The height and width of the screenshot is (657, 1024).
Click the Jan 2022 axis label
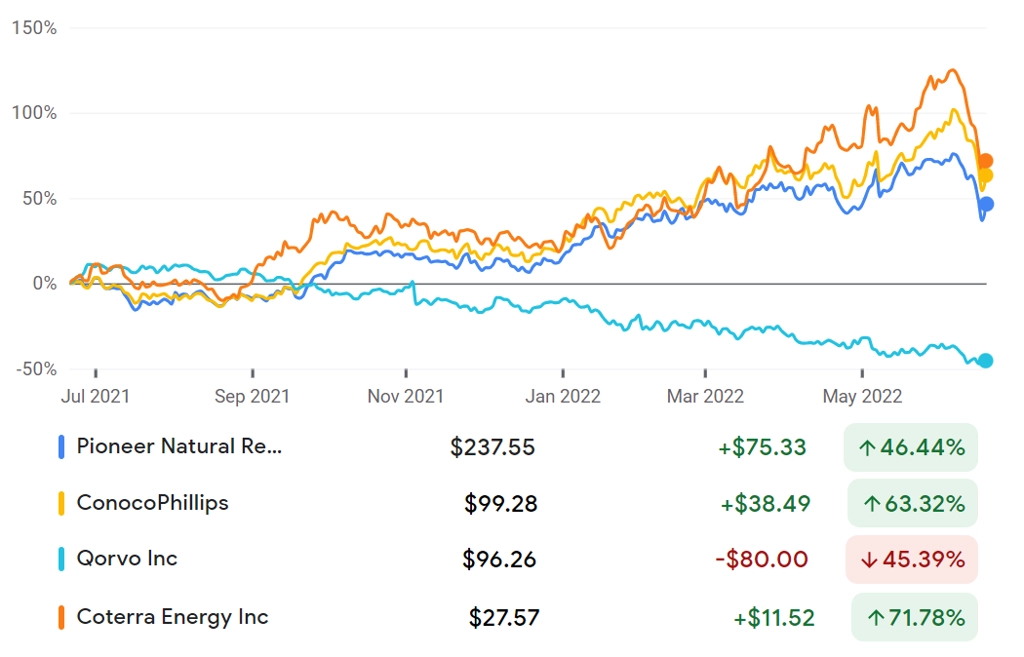(x=563, y=396)
